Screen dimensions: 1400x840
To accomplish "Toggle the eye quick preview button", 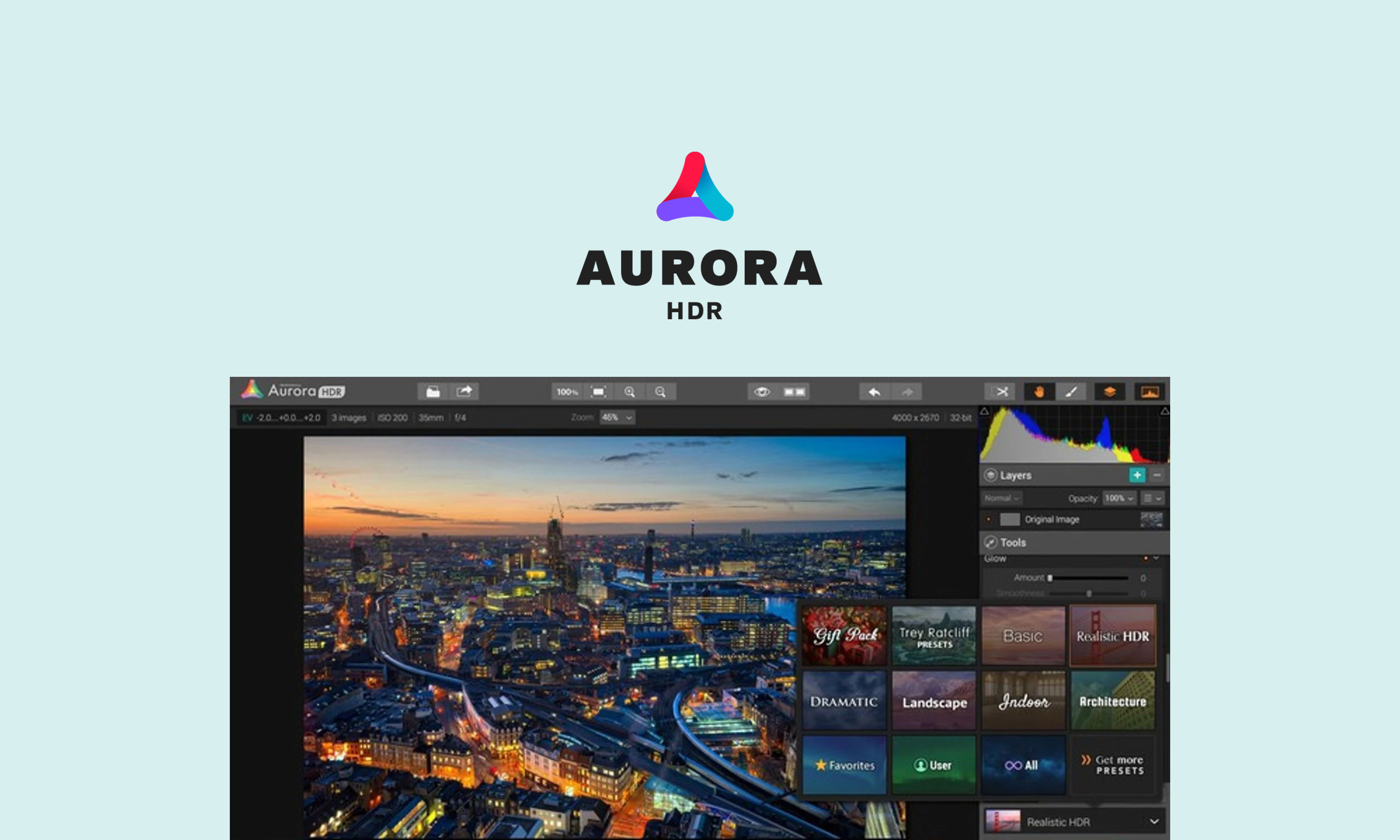I will coord(762,392).
